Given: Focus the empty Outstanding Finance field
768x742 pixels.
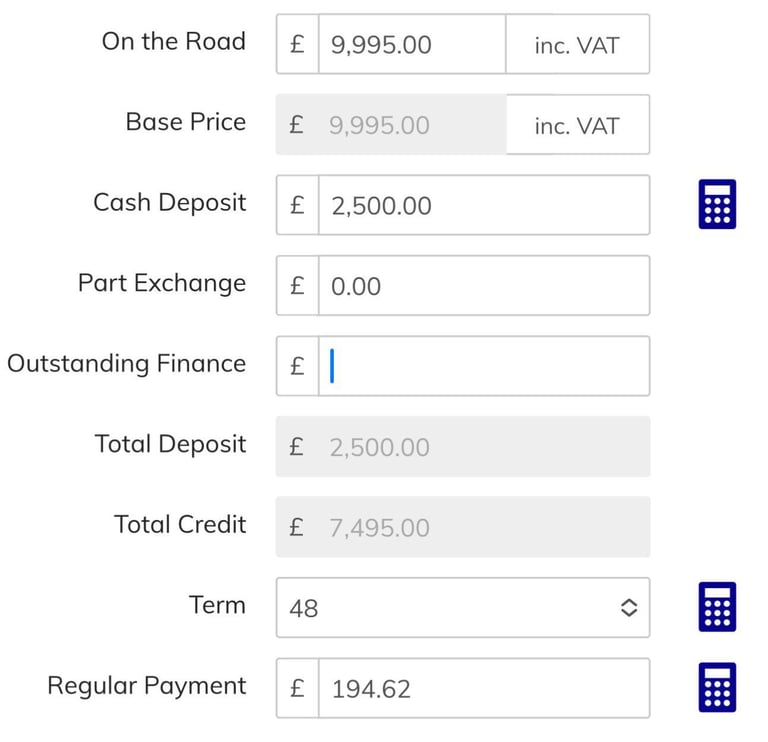Looking at the screenshot, I should pyautogui.click(x=483, y=366).
